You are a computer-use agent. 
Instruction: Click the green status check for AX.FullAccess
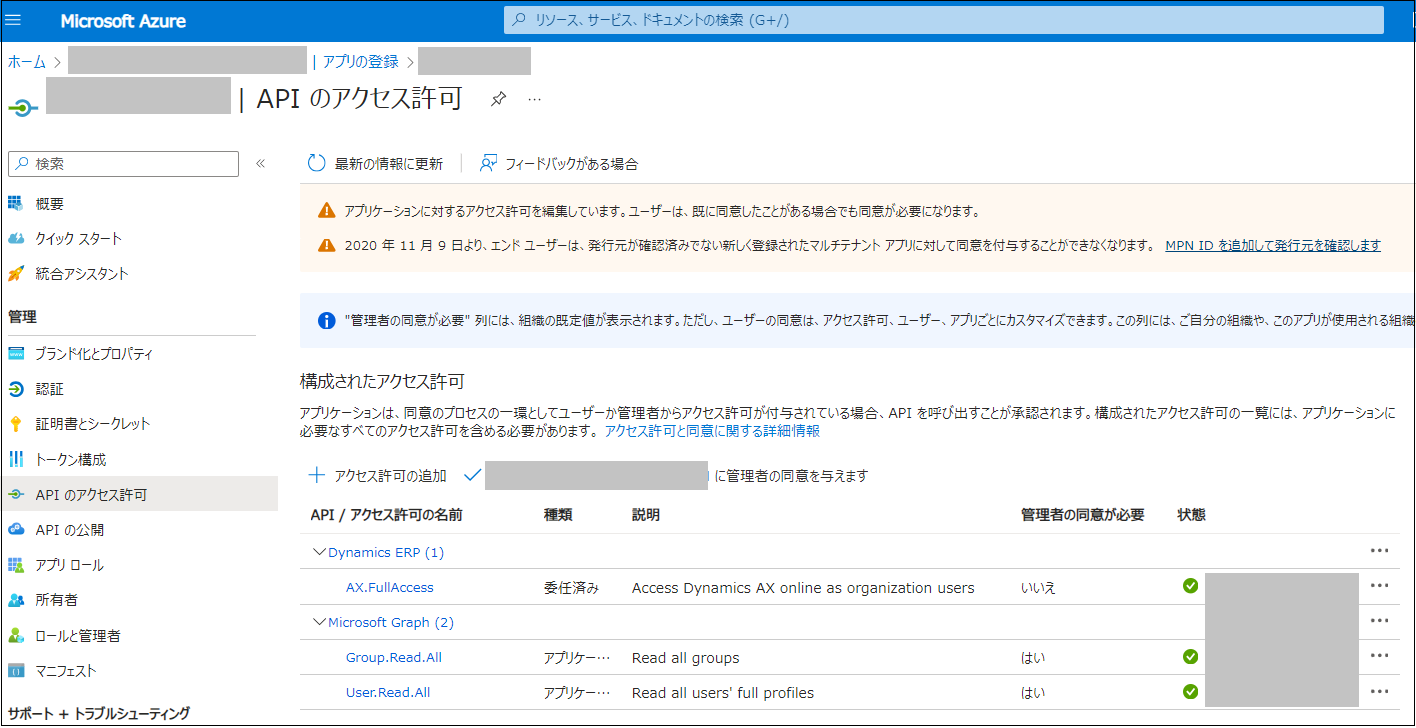(x=1190, y=586)
